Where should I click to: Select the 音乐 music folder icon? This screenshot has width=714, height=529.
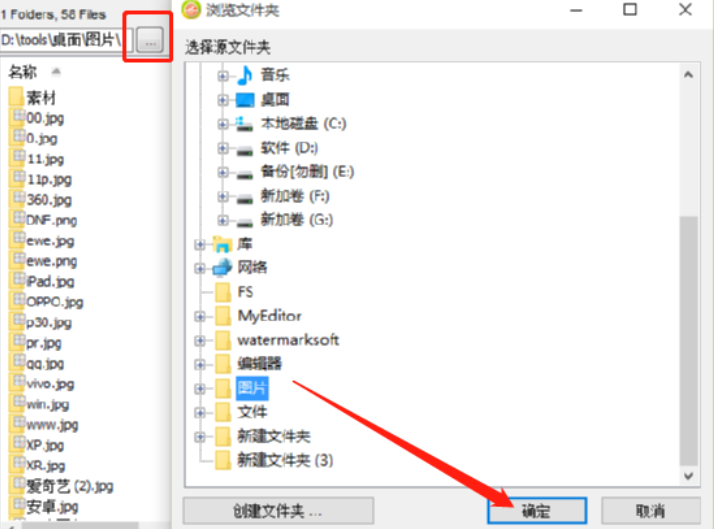point(245,76)
